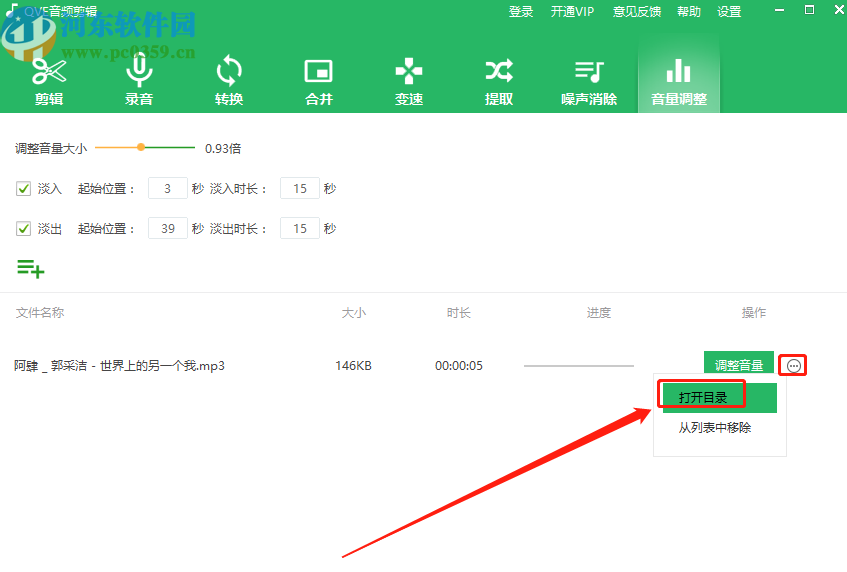The height and width of the screenshot is (572, 847).
Task: Select the file 世界上的另一个我.mp3 row
Action: [424, 366]
